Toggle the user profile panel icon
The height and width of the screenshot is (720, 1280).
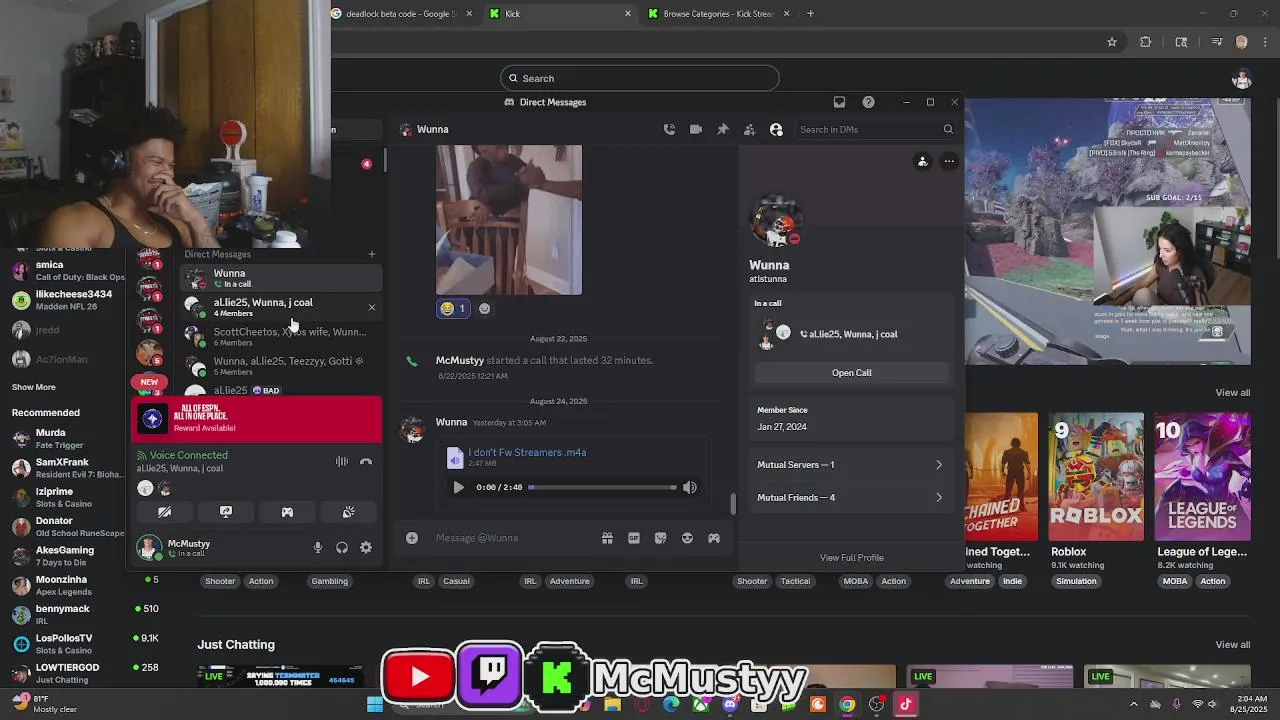[776, 129]
